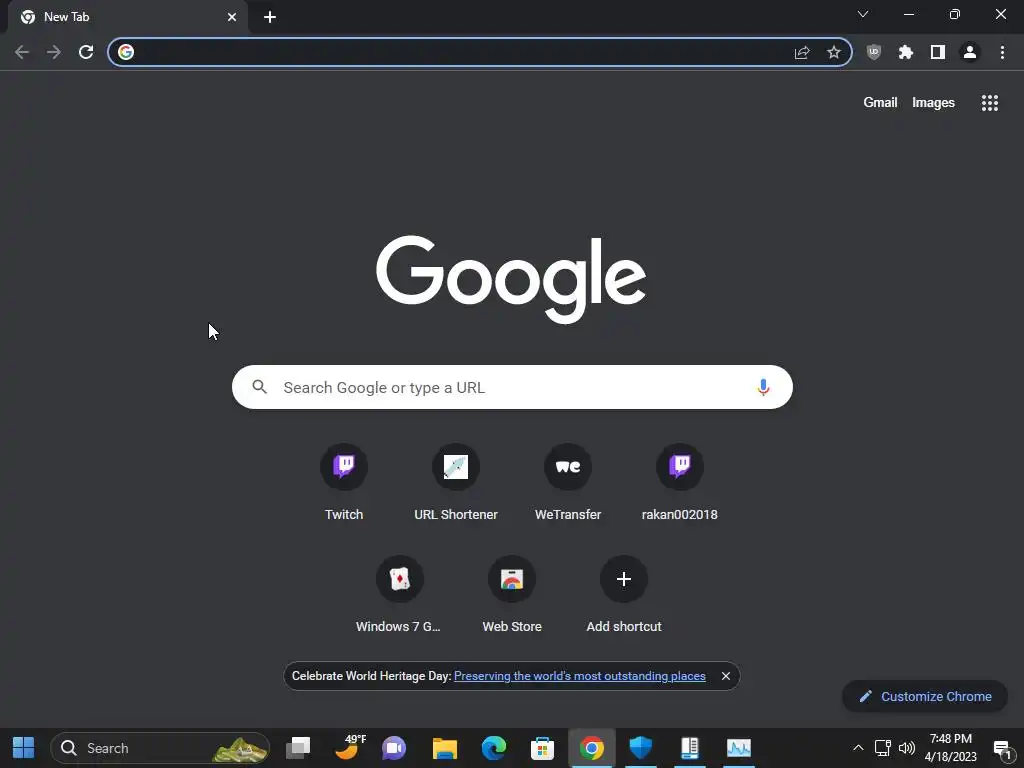Open the server-style app icon in taskbar
Screen dimensions: 1024x768
[x=690, y=748]
